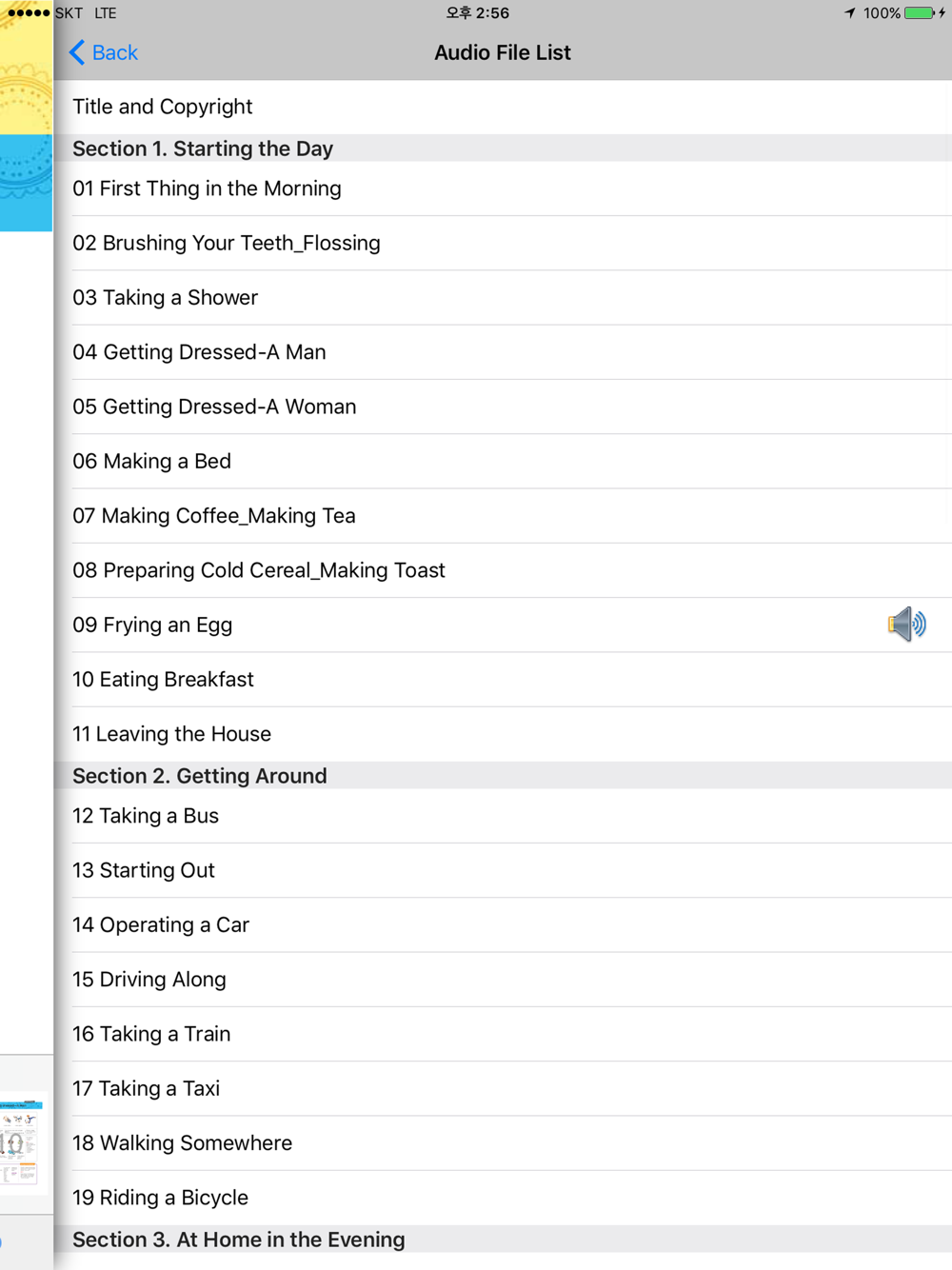Tap the battery indicator in status bar
This screenshot has width=952, height=1270.
point(920,13)
